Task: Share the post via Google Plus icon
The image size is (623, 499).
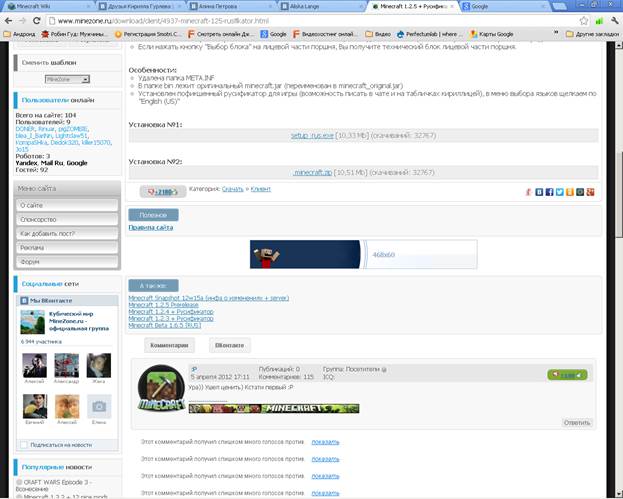Action: (590, 192)
